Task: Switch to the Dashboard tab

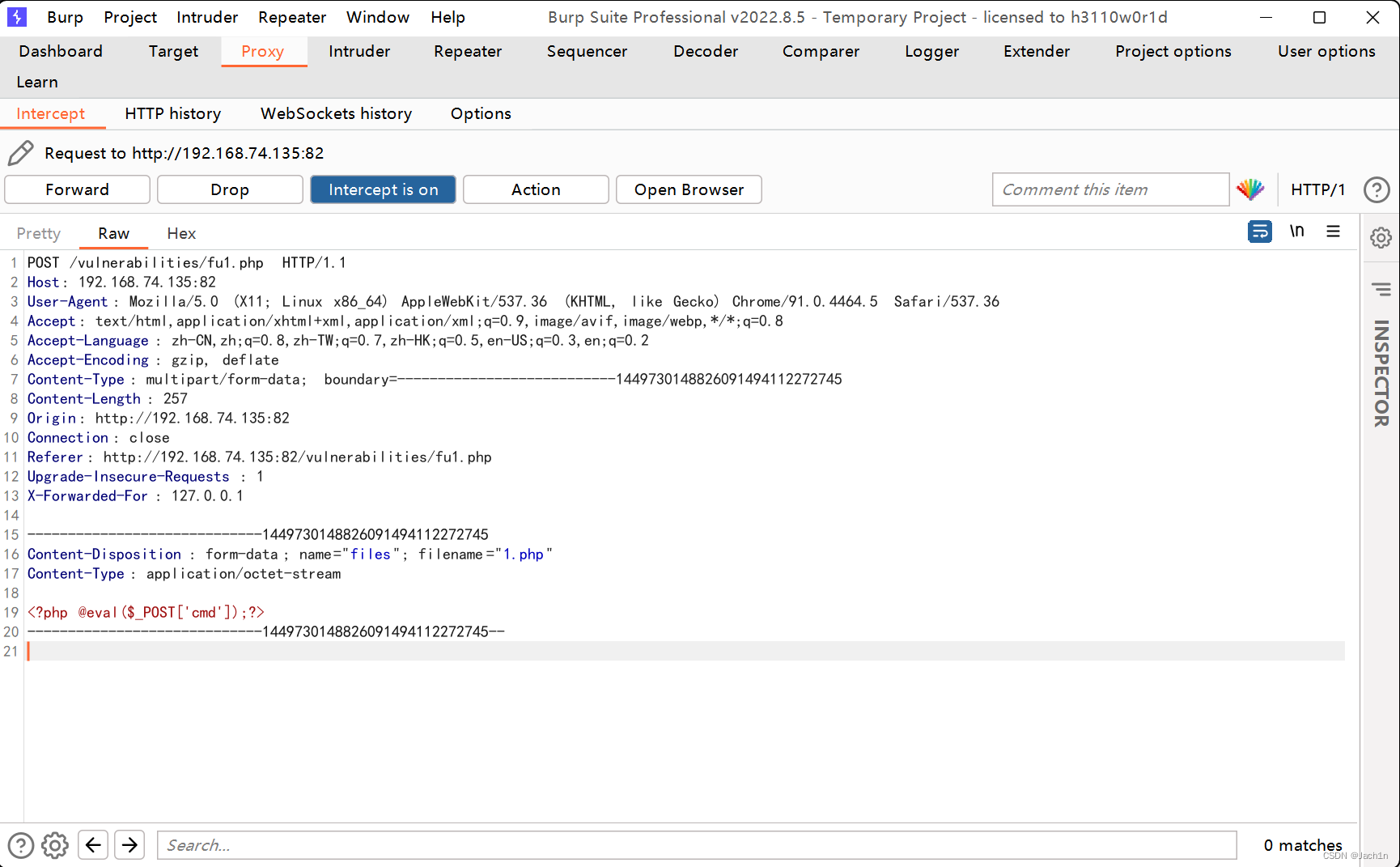Action: [61, 51]
